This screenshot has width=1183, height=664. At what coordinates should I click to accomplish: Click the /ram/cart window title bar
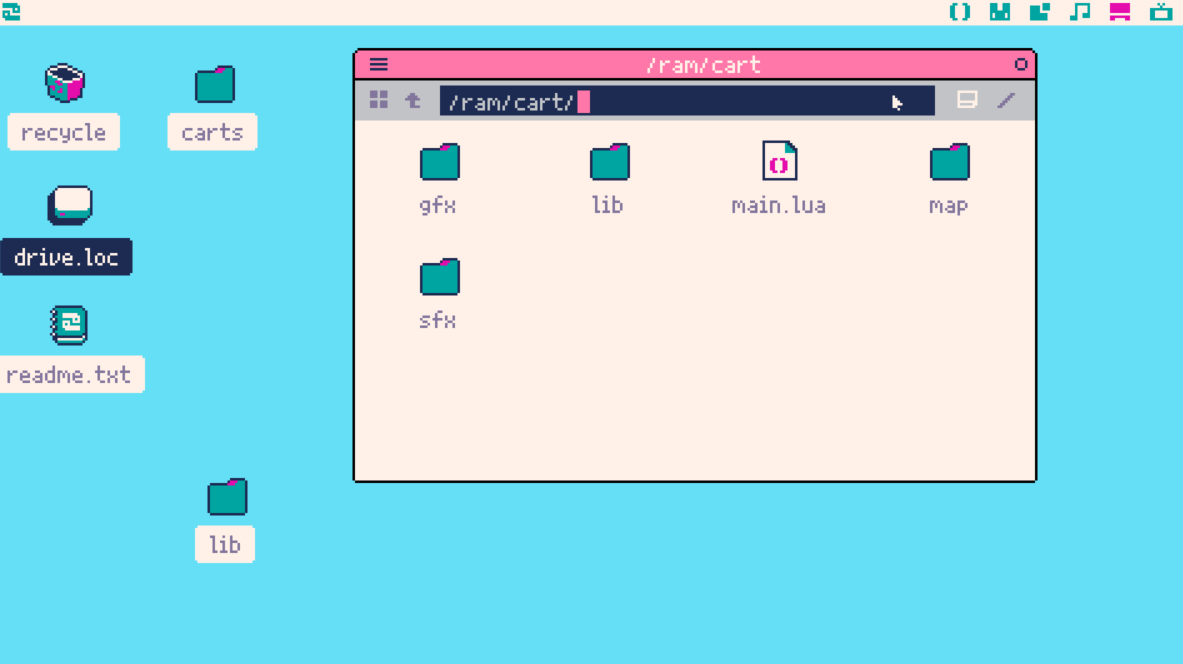click(x=695, y=65)
